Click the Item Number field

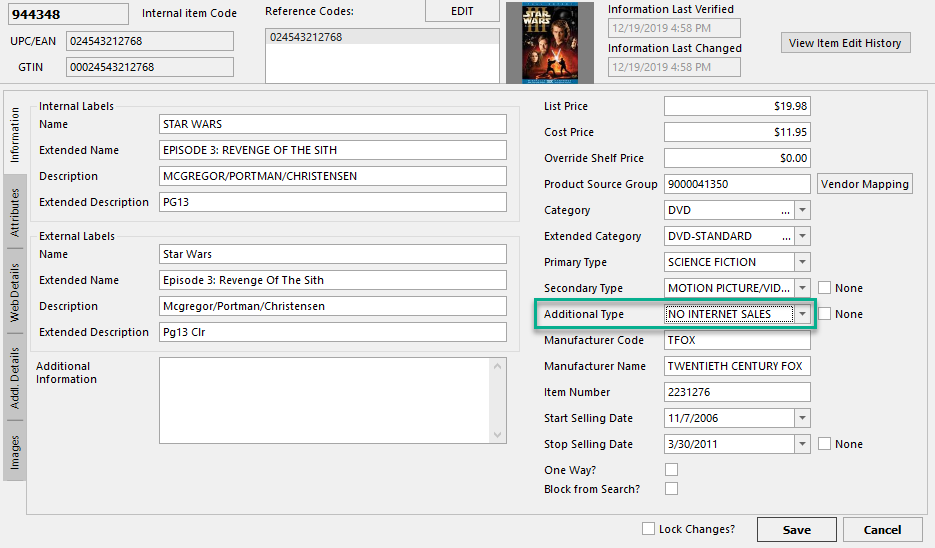pos(737,392)
